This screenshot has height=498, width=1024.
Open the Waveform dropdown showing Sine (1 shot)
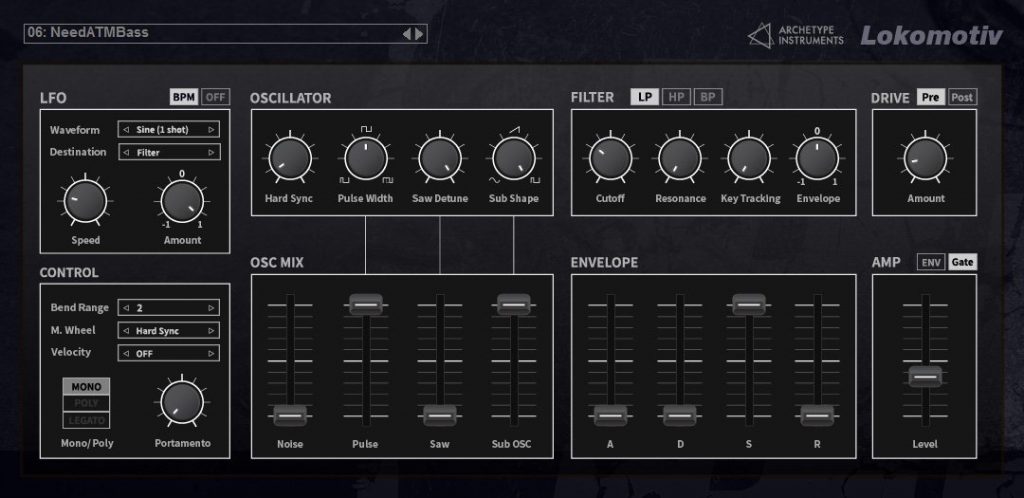[168, 129]
